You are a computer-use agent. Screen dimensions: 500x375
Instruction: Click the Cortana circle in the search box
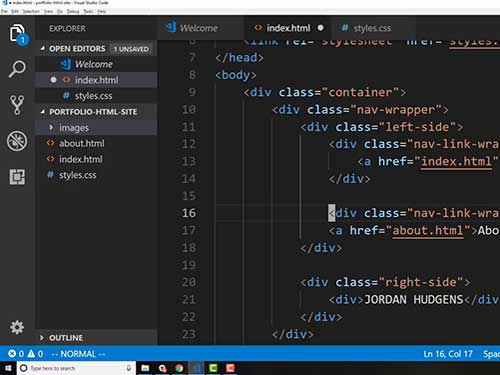23,368
